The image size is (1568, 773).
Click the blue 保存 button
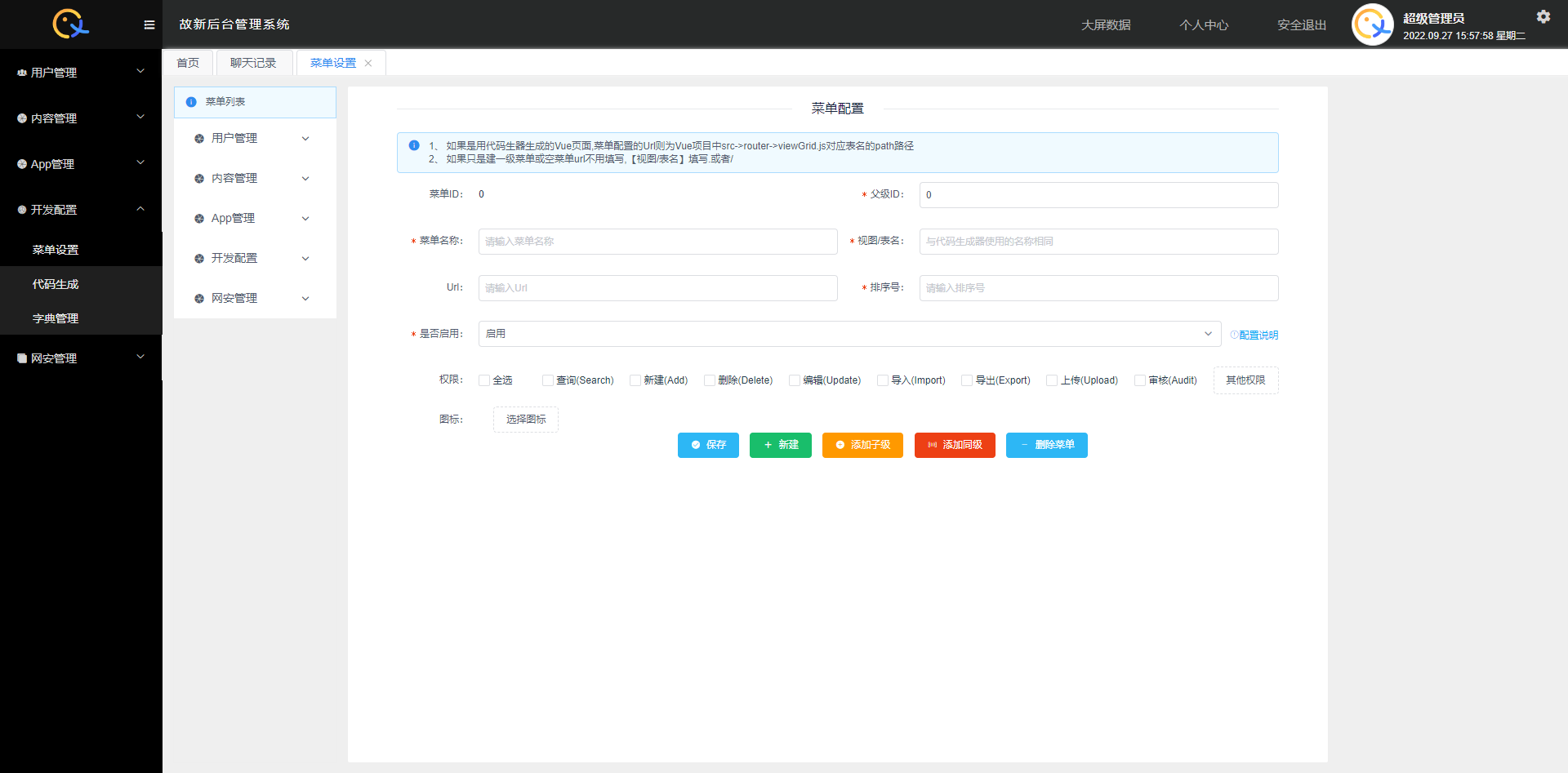click(x=708, y=445)
